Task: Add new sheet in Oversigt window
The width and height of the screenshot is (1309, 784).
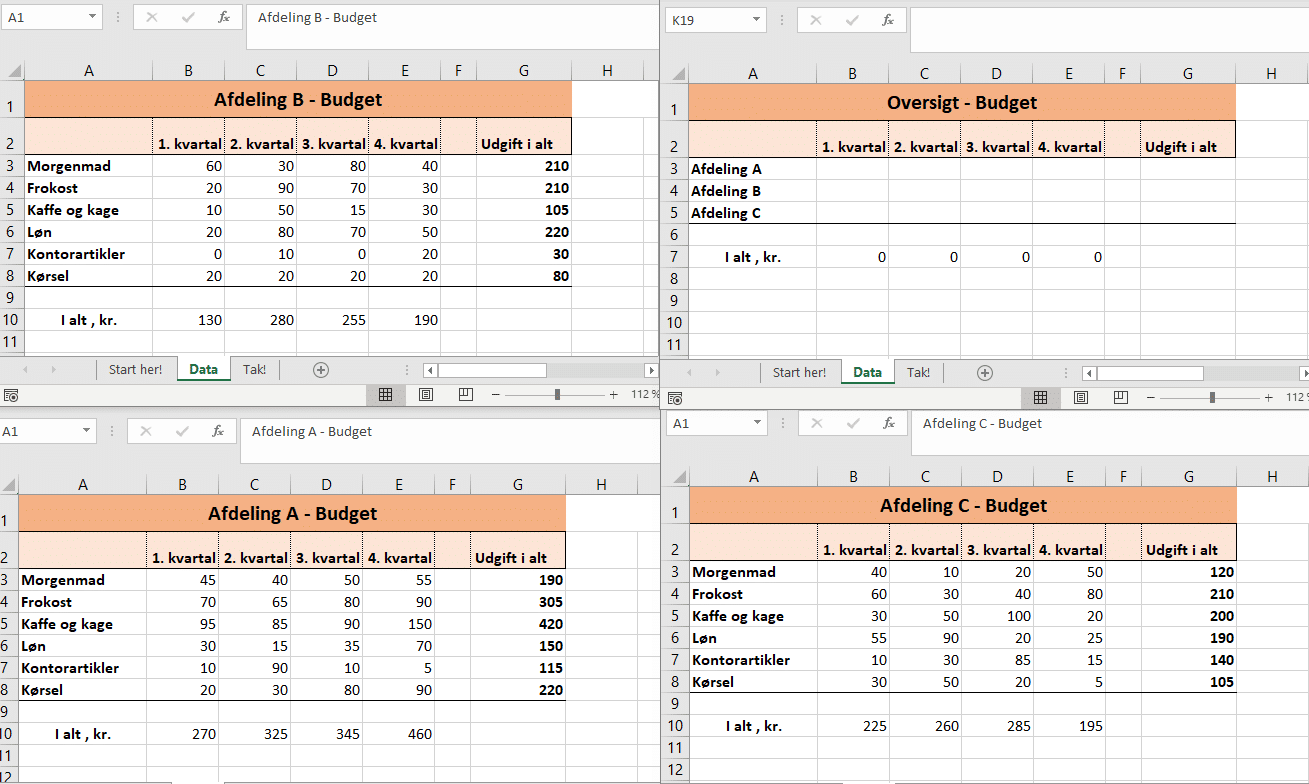Action: [985, 373]
